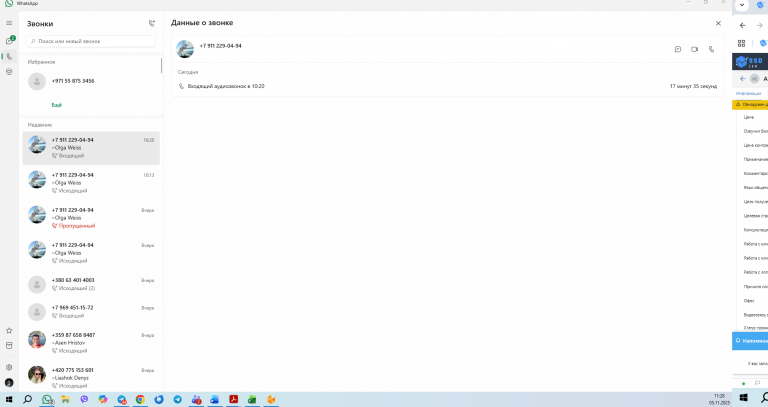Click the back arrow in the browser window
Image resolution: width=768 pixels, height=407 pixels.
743,25
